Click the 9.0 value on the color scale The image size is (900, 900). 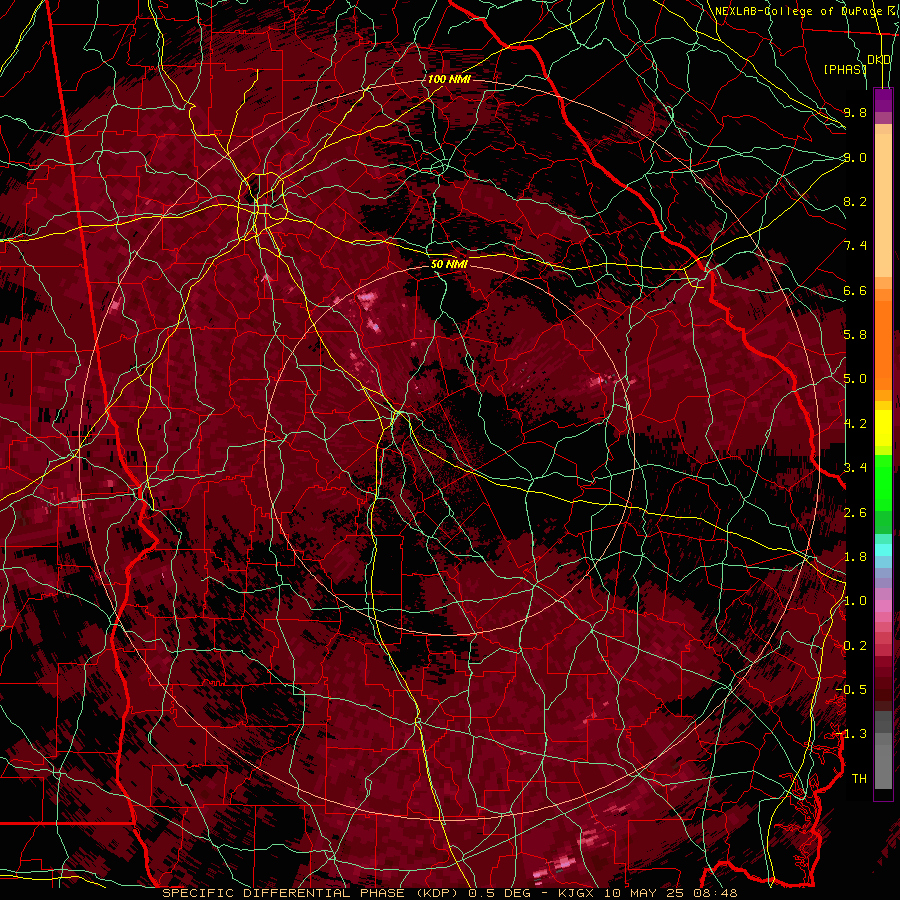tap(855, 157)
